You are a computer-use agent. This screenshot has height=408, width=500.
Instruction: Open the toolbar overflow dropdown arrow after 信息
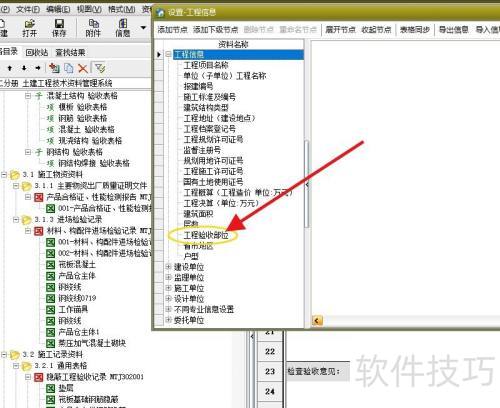pos(143,28)
